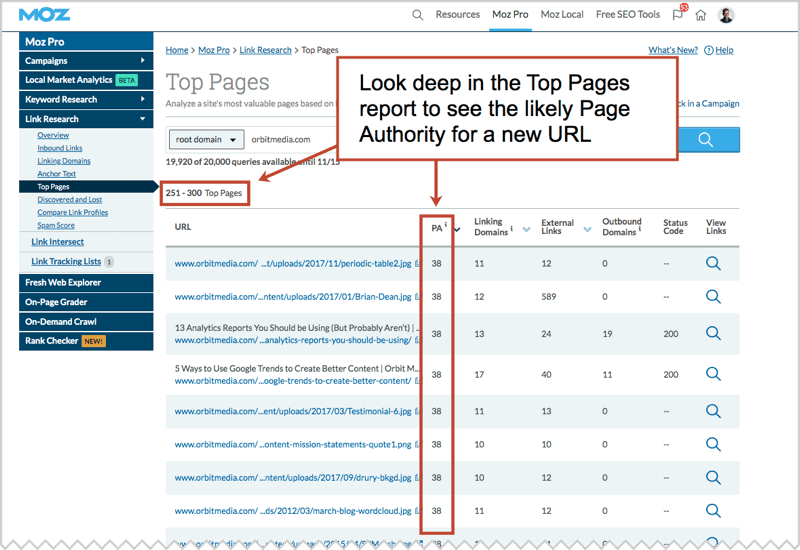Open the header search magnifier icon
Image resolution: width=800 pixels, height=550 pixels.
click(417, 15)
